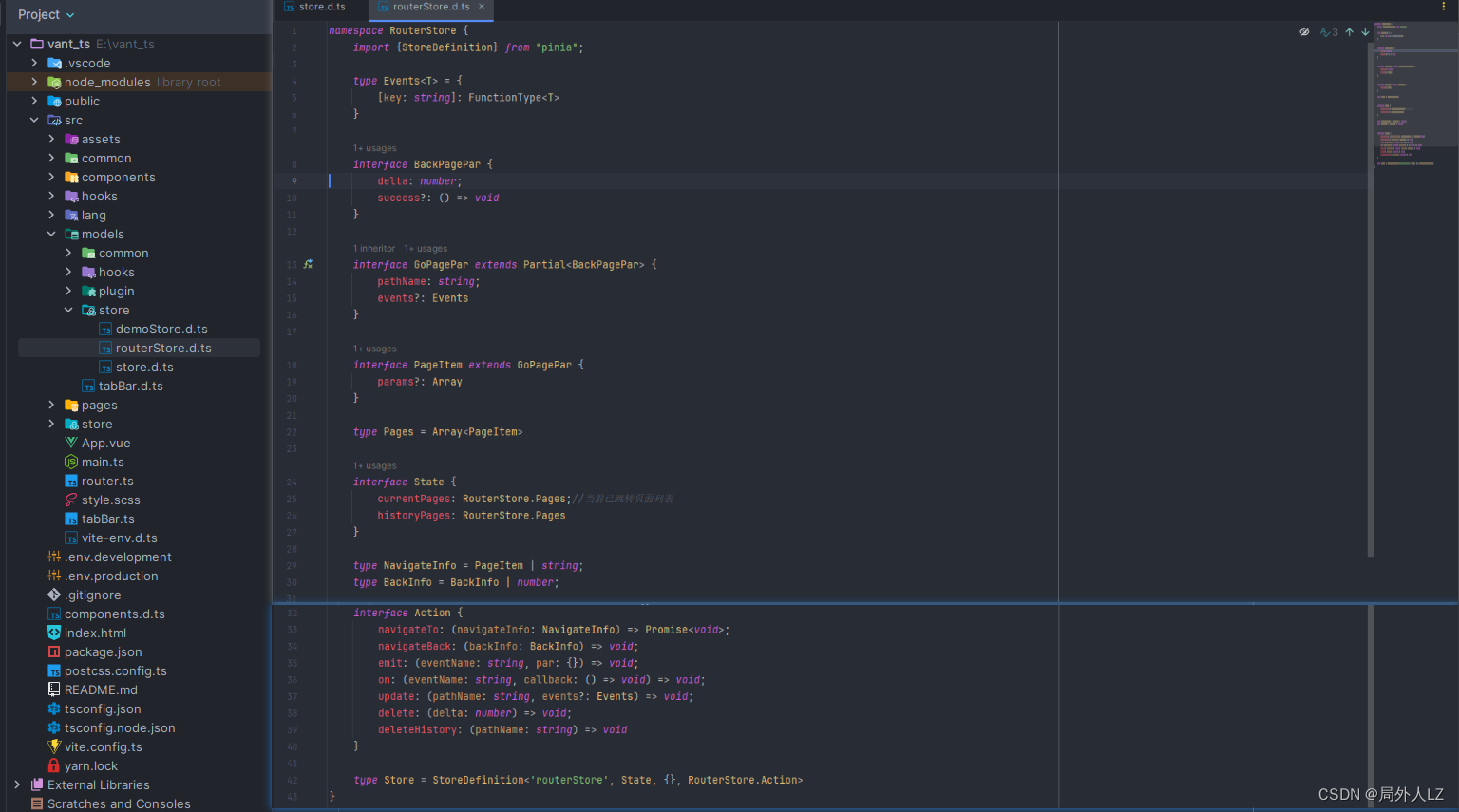Collapse the vant_ts project root

click(17, 44)
